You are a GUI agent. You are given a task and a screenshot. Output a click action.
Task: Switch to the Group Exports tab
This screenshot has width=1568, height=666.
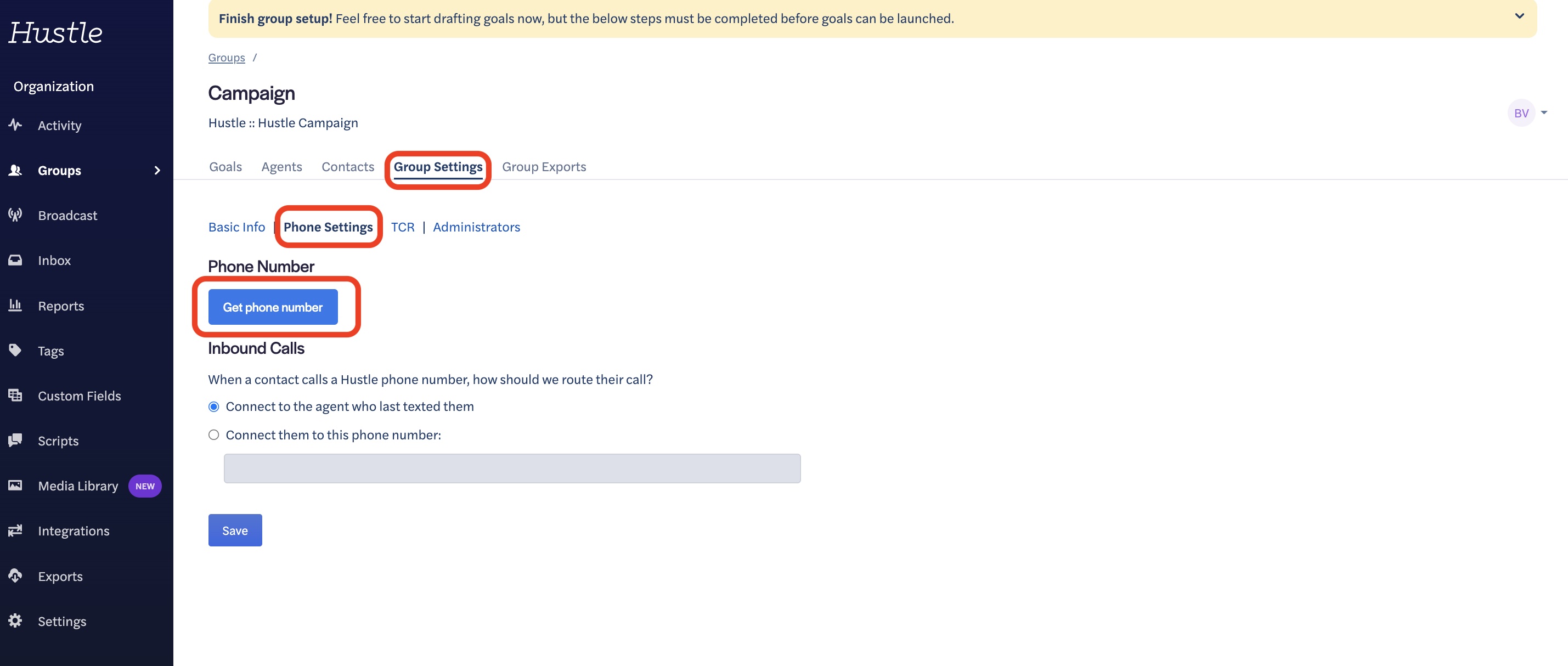pyautogui.click(x=544, y=167)
